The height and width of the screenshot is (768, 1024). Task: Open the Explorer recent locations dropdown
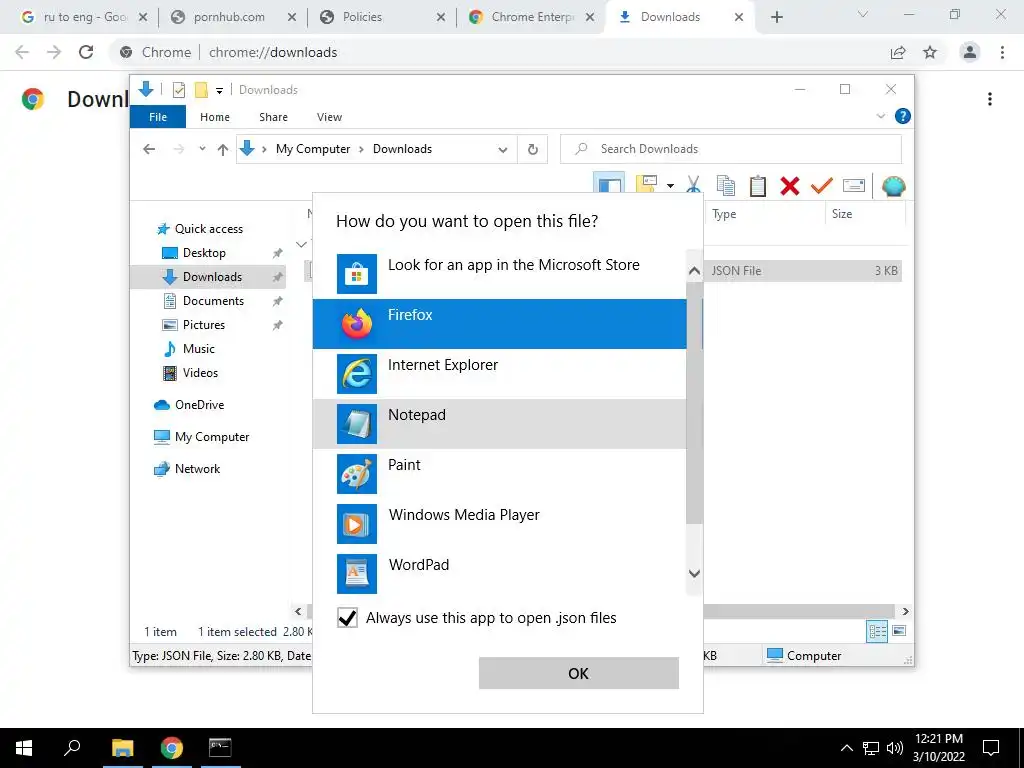tap(202, 149)
